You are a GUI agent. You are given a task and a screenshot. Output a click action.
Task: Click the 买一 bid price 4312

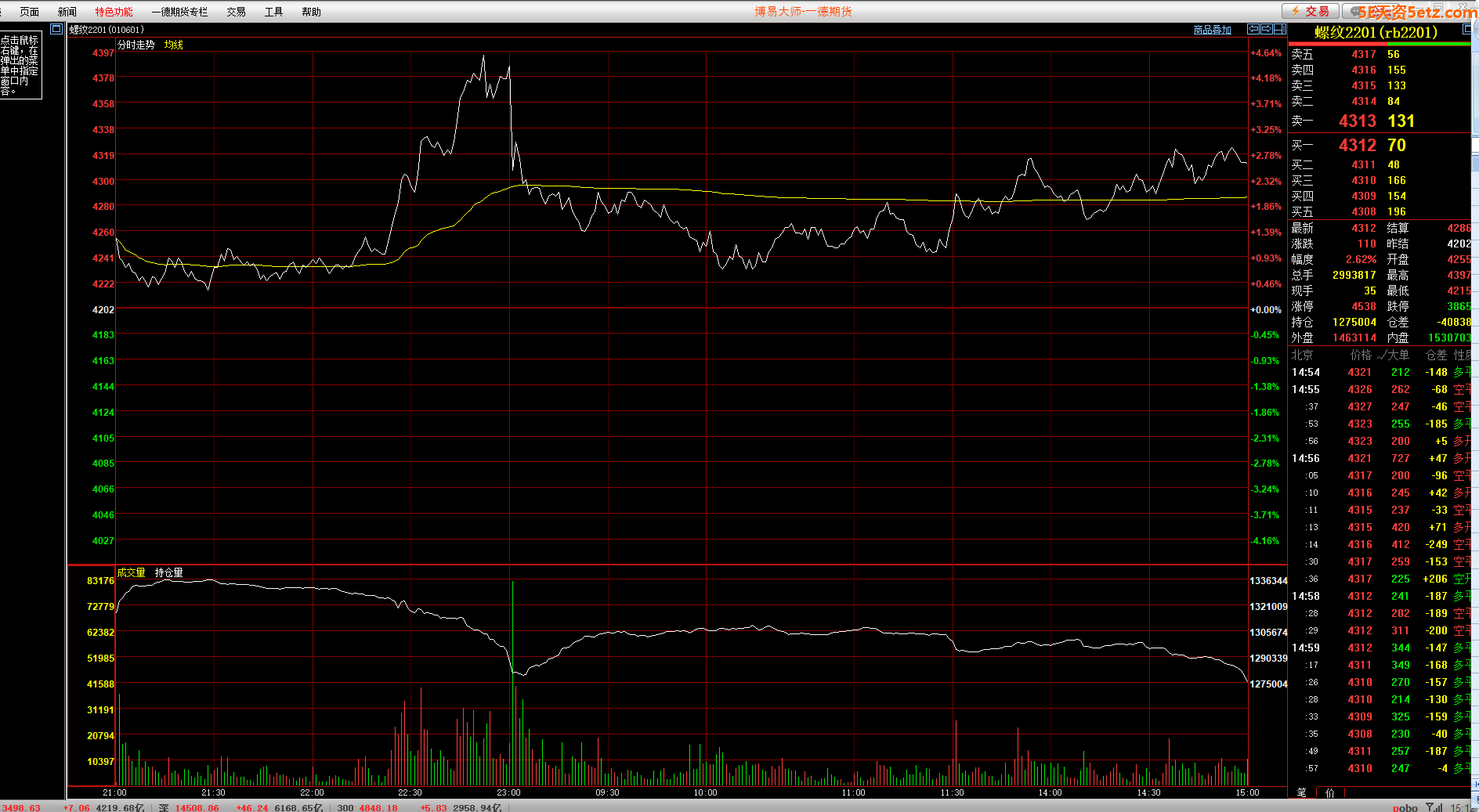click(1357, 145)
